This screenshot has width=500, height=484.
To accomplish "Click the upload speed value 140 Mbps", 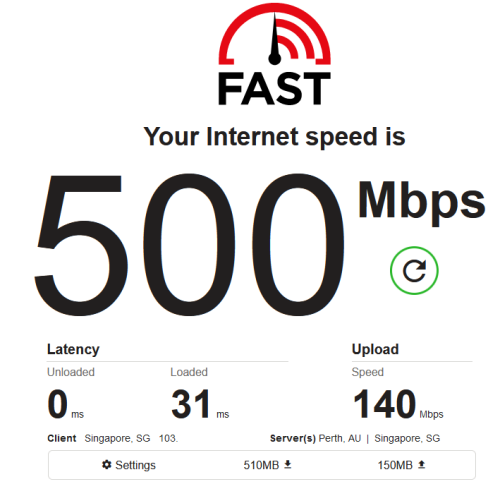I will [x=398, y=404].
